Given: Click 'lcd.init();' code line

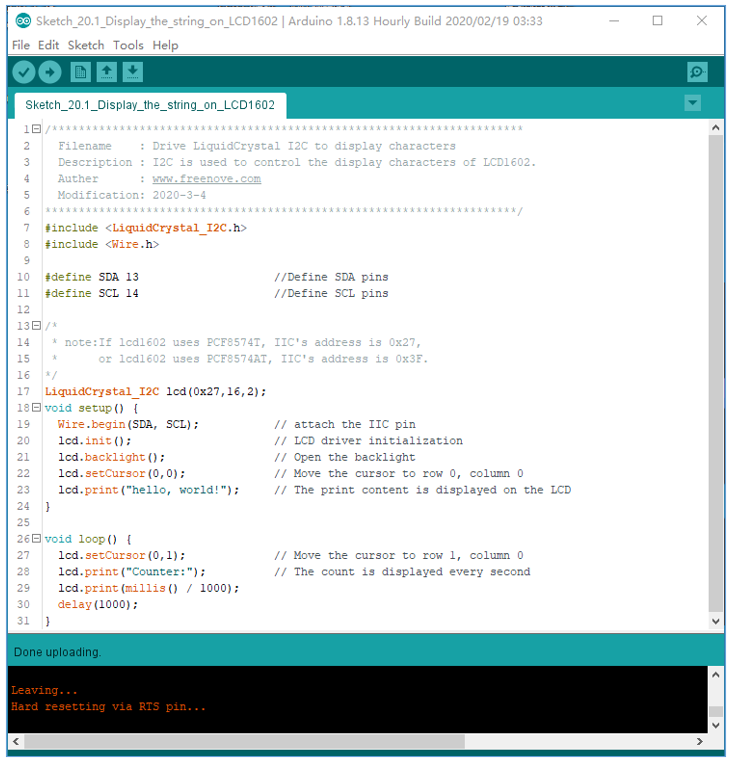Looking at the screenshot, I should [95, 441].
